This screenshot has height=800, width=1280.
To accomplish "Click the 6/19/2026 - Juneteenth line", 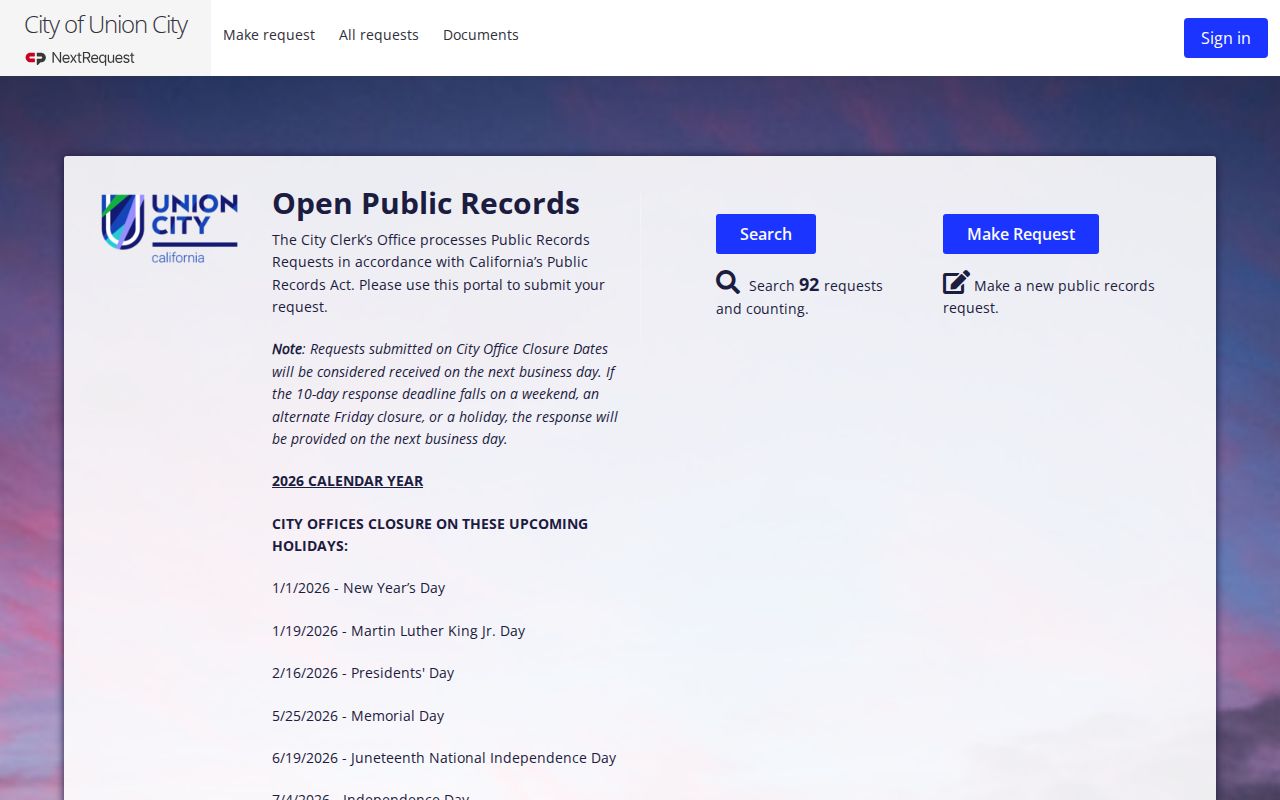I will point(444,758).
